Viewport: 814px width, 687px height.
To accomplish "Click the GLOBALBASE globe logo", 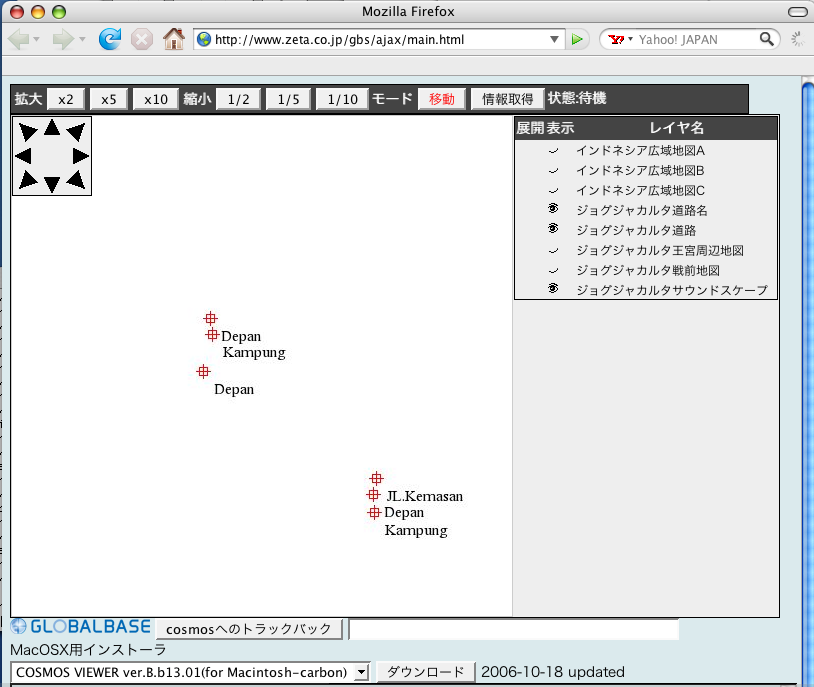I will point(18,626).
